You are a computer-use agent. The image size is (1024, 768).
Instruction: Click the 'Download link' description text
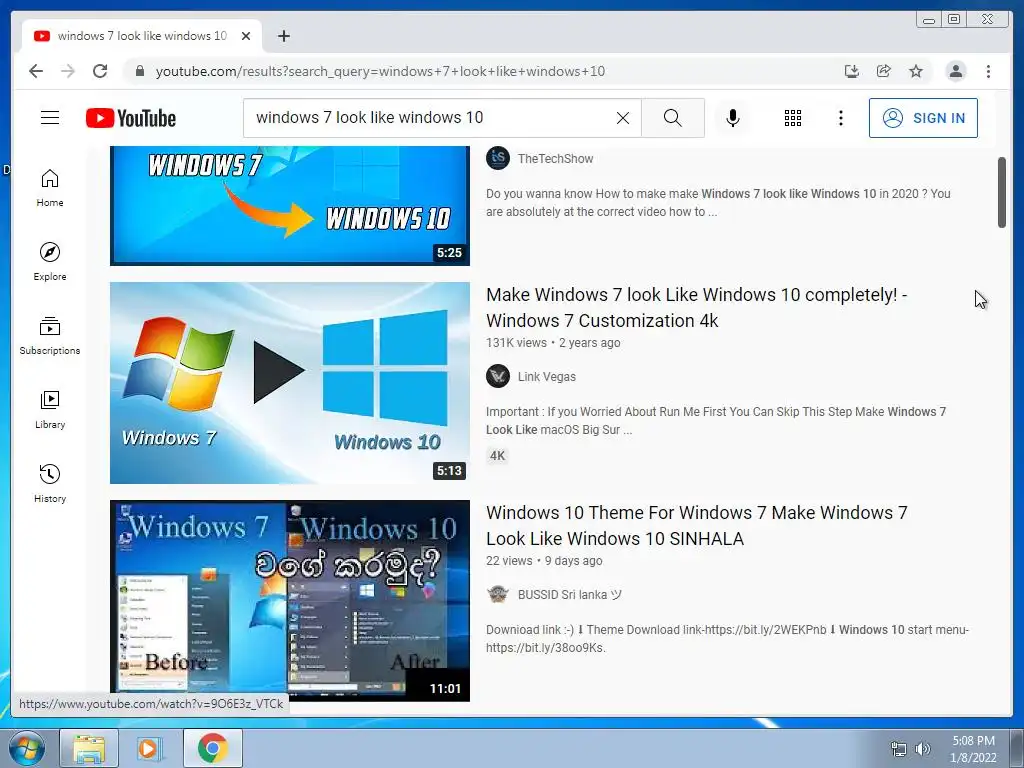tap(728, 639)
